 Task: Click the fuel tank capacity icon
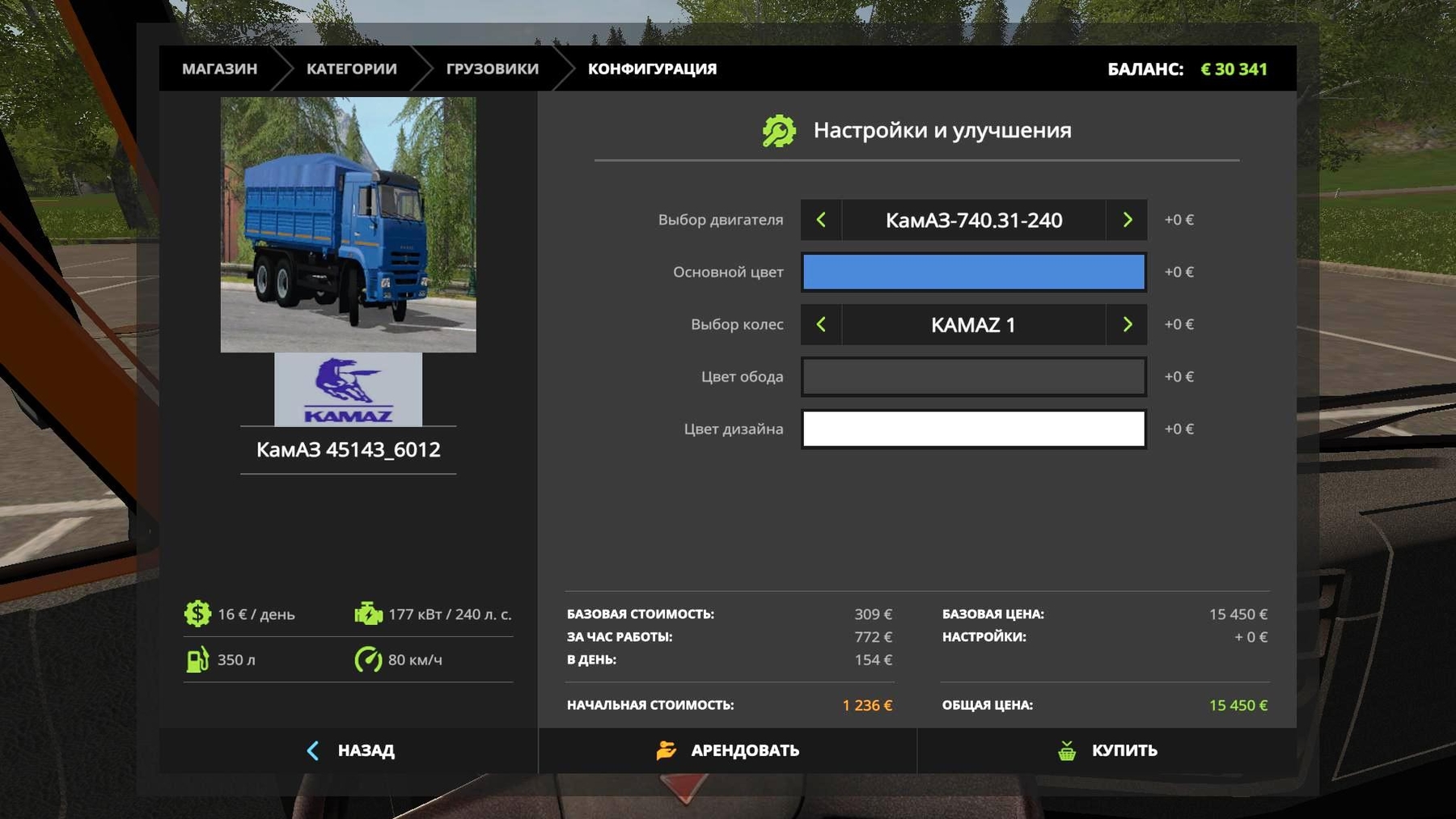pos(197,660)
